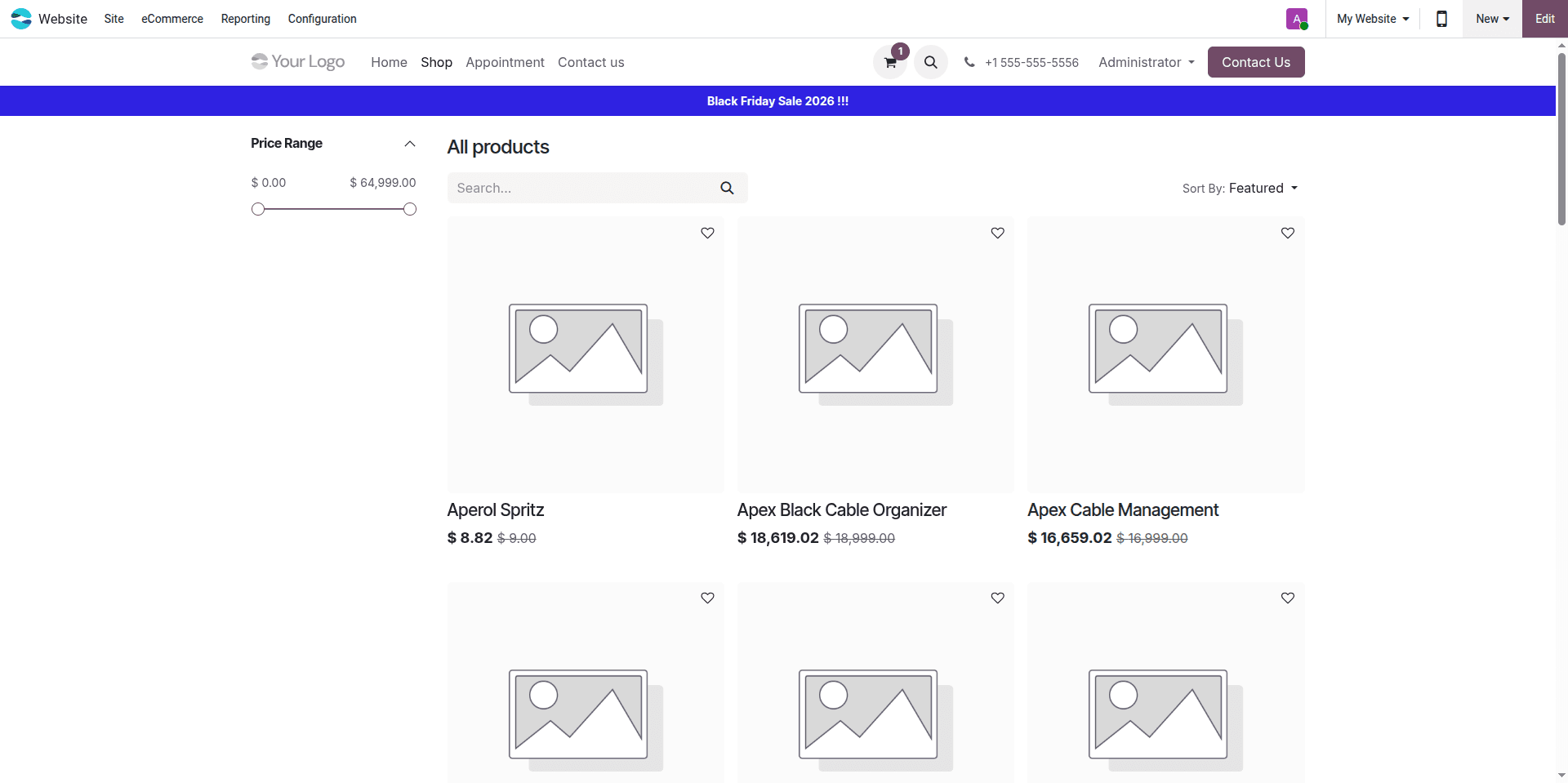Screen dimensions: 1568x783
Task: Click the purple Contact Us button
Action: (x=1255, y=62)
